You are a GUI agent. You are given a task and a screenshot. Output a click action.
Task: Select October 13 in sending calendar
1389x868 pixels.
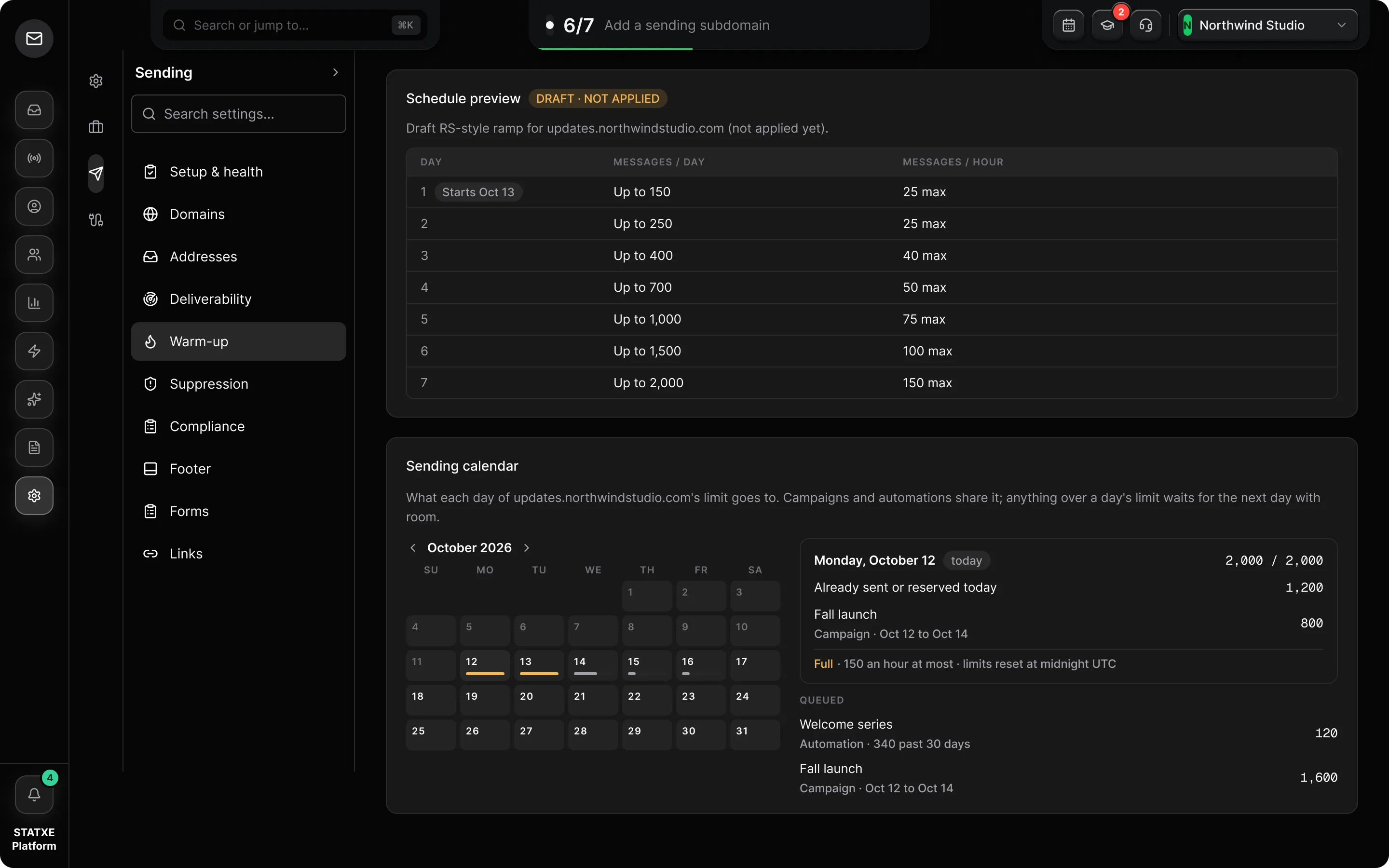coord(539,665)
